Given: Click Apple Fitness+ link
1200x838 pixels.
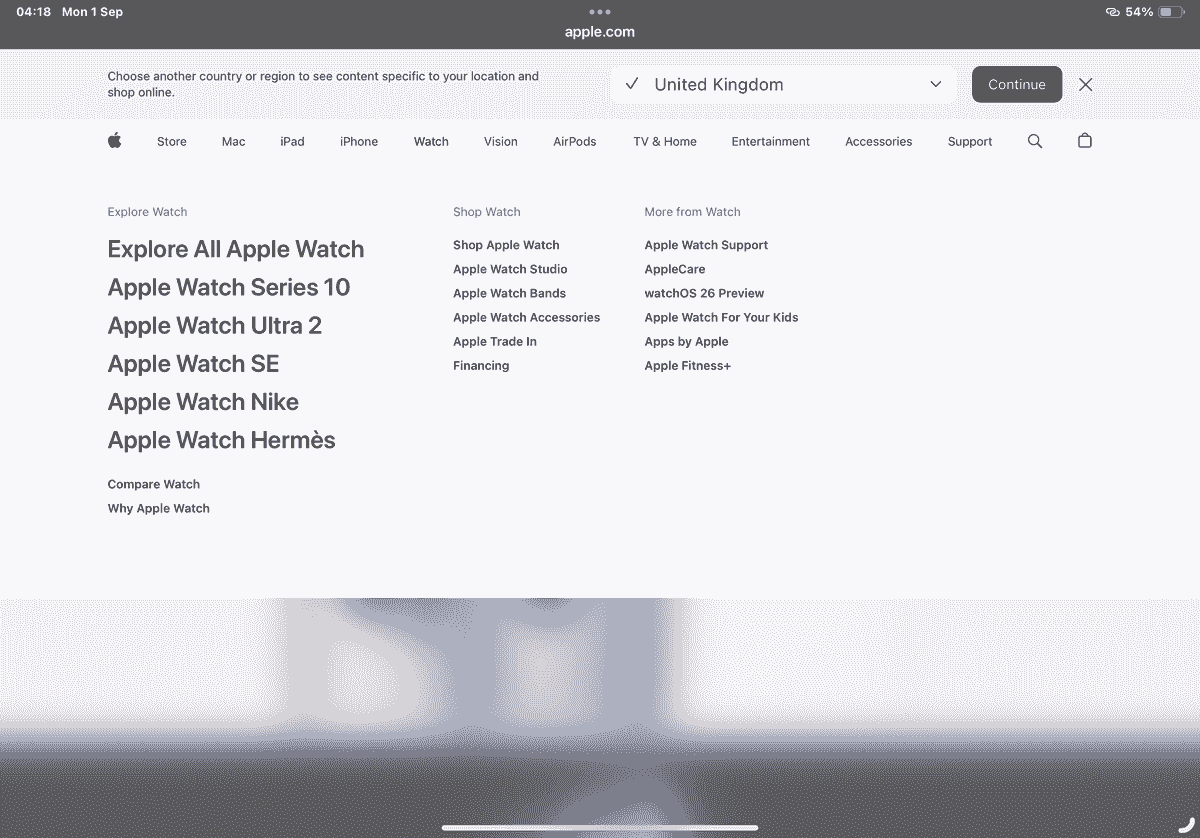Looking at the screenshot, I should pos(688,366).
